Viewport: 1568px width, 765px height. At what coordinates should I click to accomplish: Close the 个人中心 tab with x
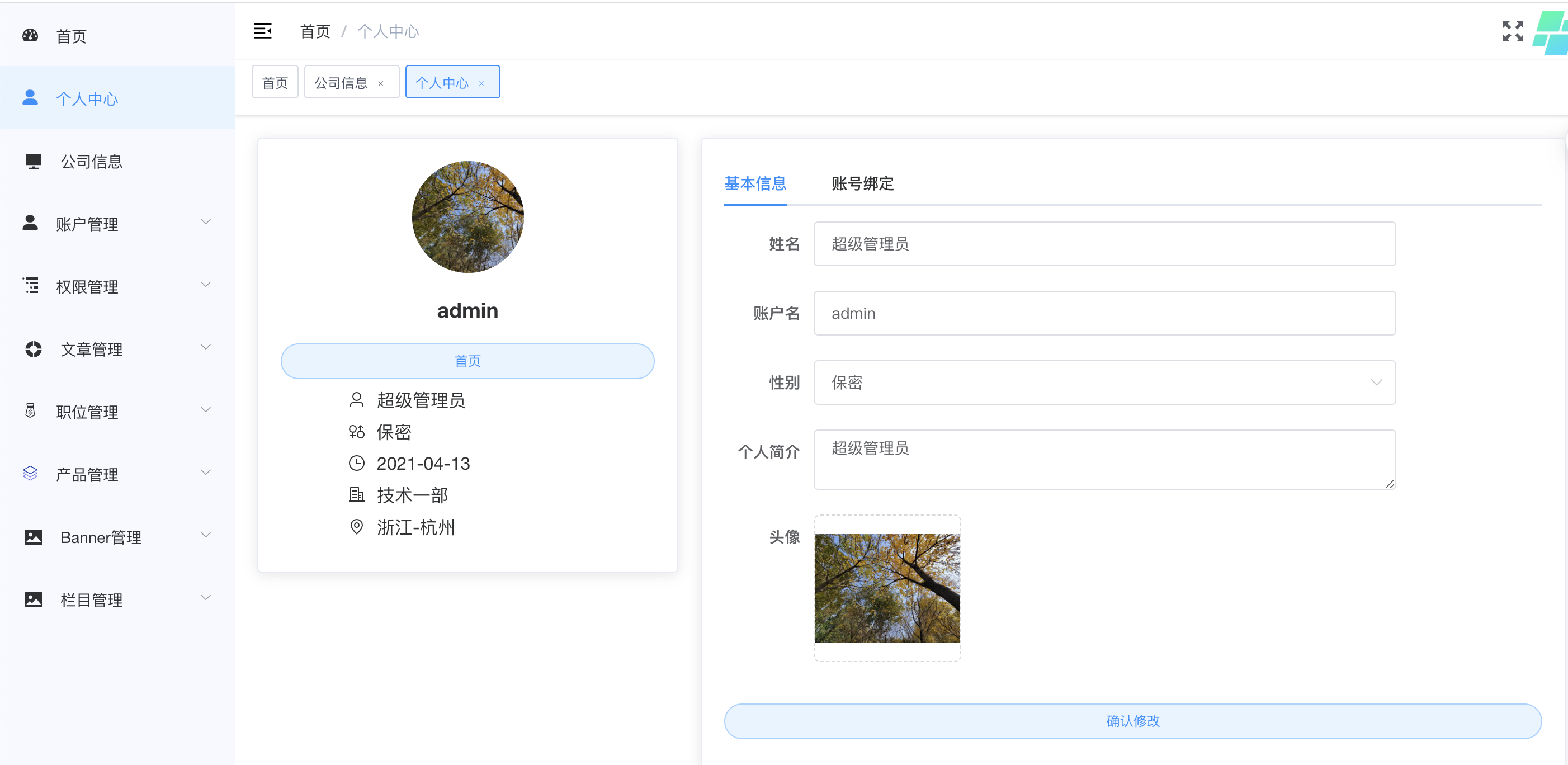pos(481,83)
